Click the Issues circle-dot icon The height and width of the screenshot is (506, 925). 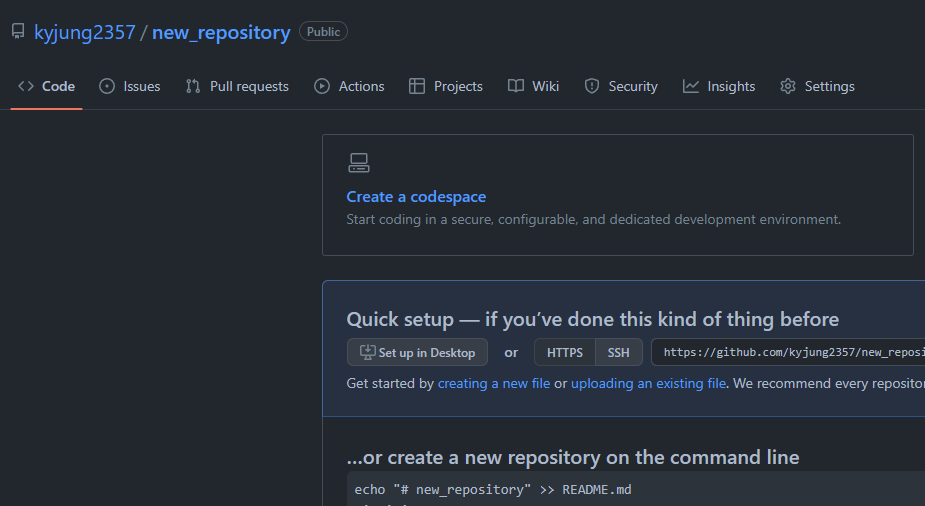tap(107, 86)
